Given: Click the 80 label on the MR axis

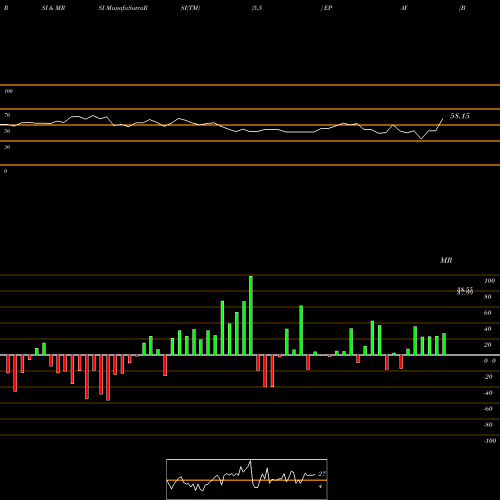Looking at the screenshot, I should click(x=488, y=297).
